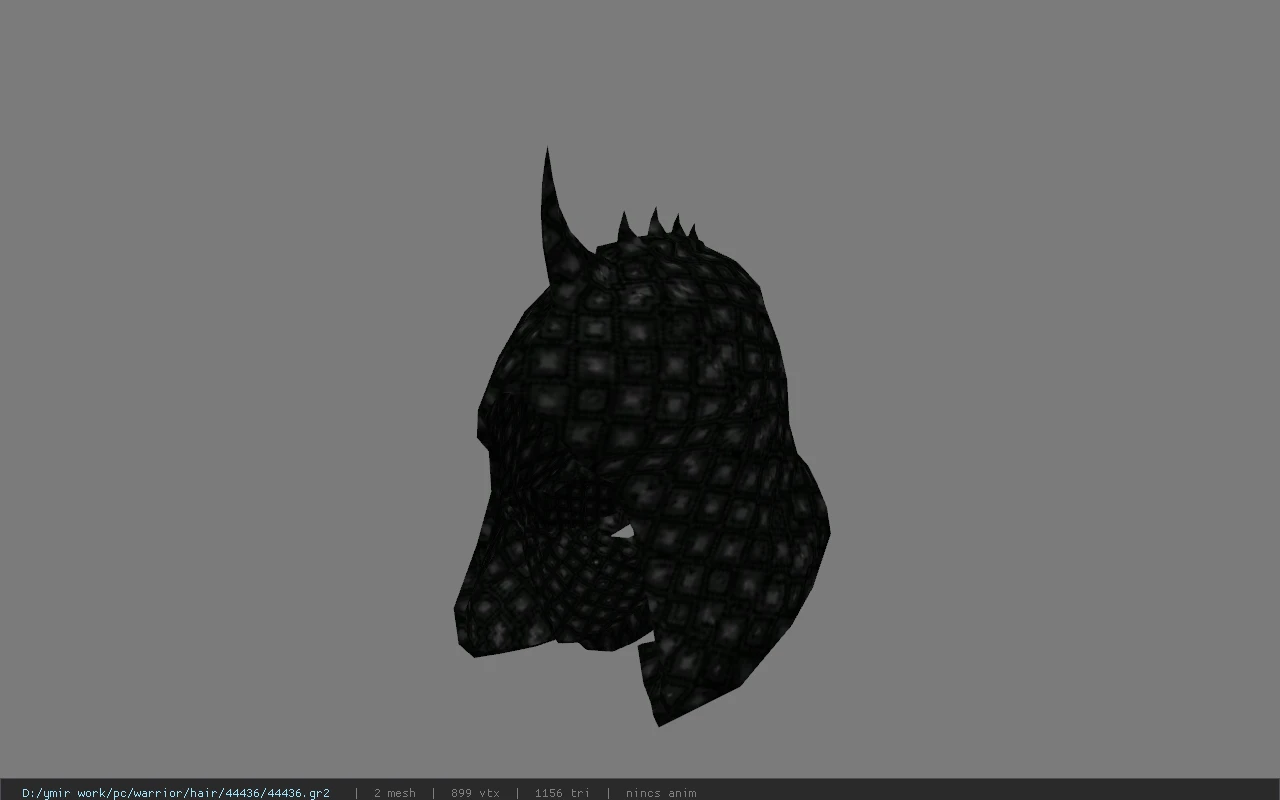
Task: Click the file path ending in 44436.gr2
Action: pos(176,793)
